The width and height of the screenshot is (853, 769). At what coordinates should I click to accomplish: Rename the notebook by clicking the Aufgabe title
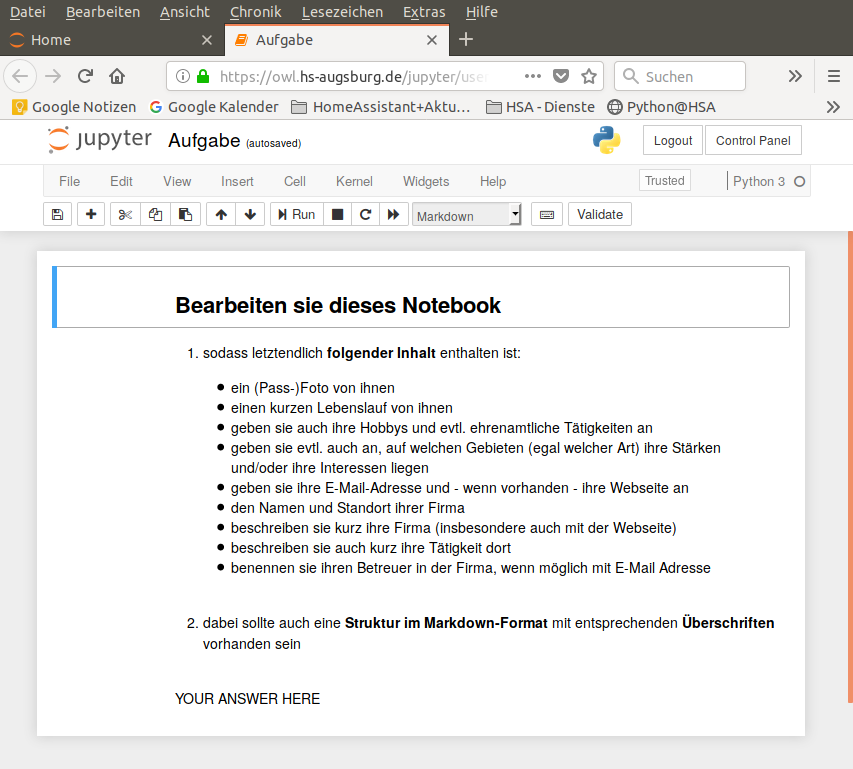click(204, 140)
